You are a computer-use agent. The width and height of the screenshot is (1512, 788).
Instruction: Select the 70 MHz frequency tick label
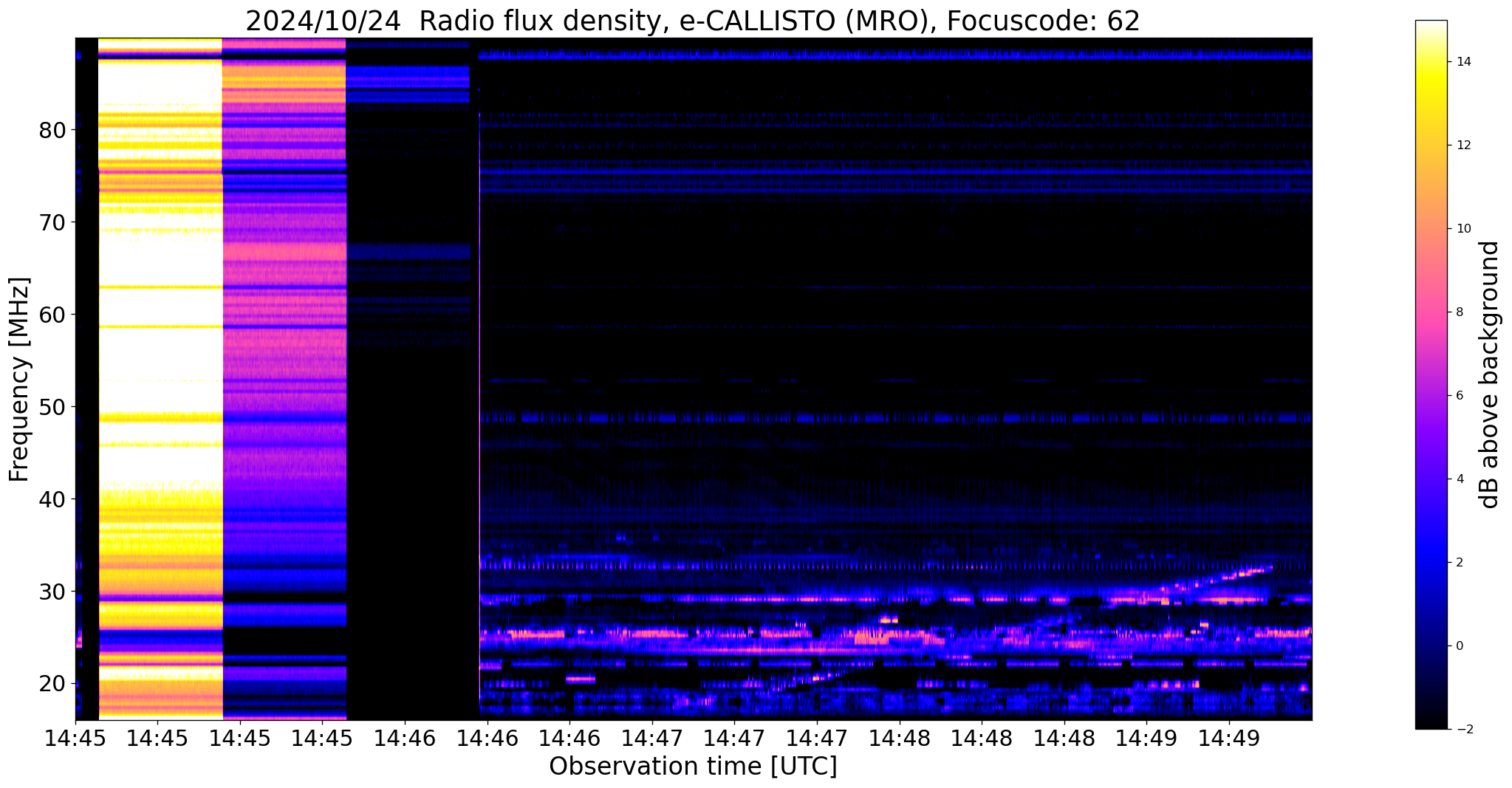tap(52, 222)
